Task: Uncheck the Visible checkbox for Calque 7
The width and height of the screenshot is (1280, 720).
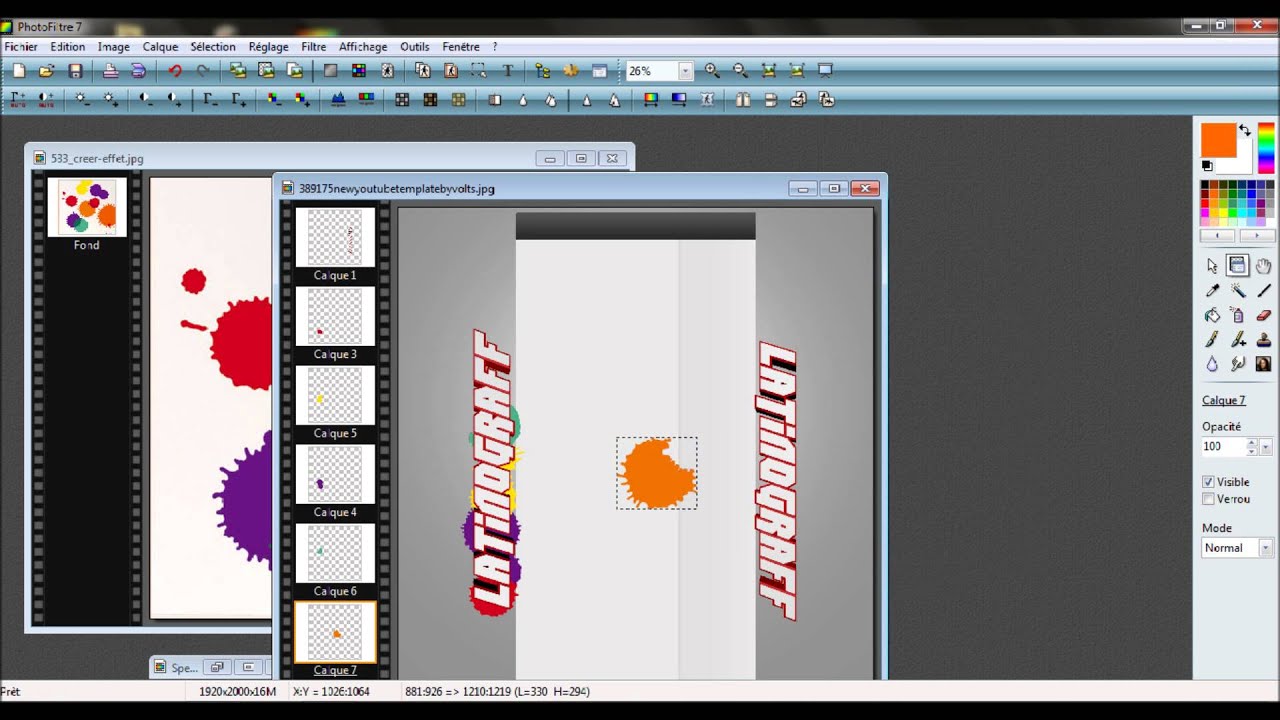Action: pos(1208,482)
